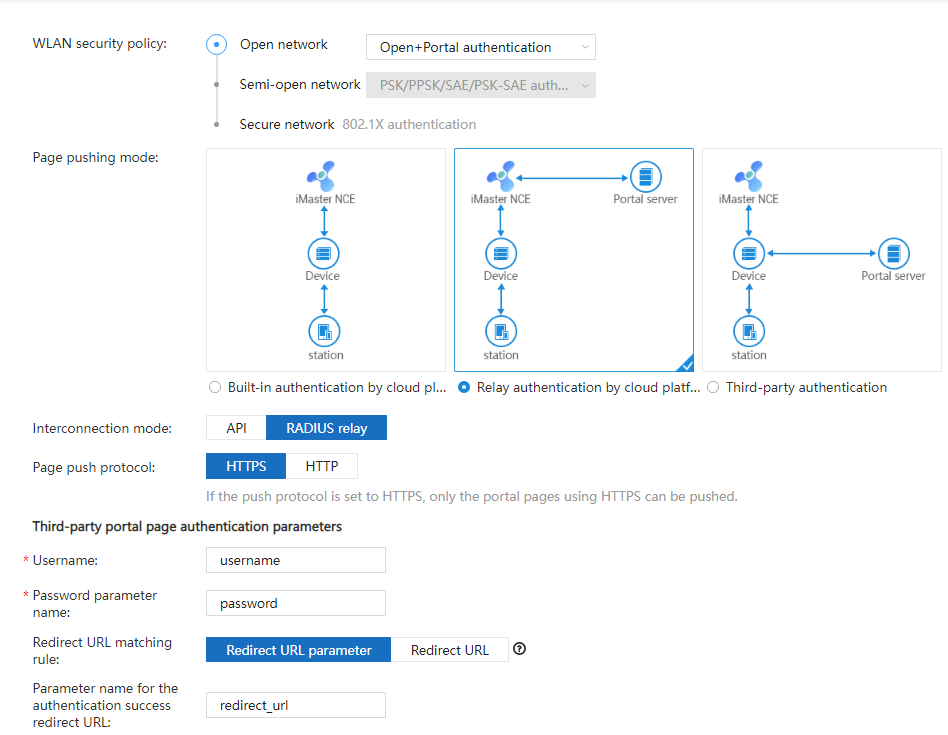Click Device icon in built-in authentication diagram
This screenshot has height=735, width=948.
(323, 253)
